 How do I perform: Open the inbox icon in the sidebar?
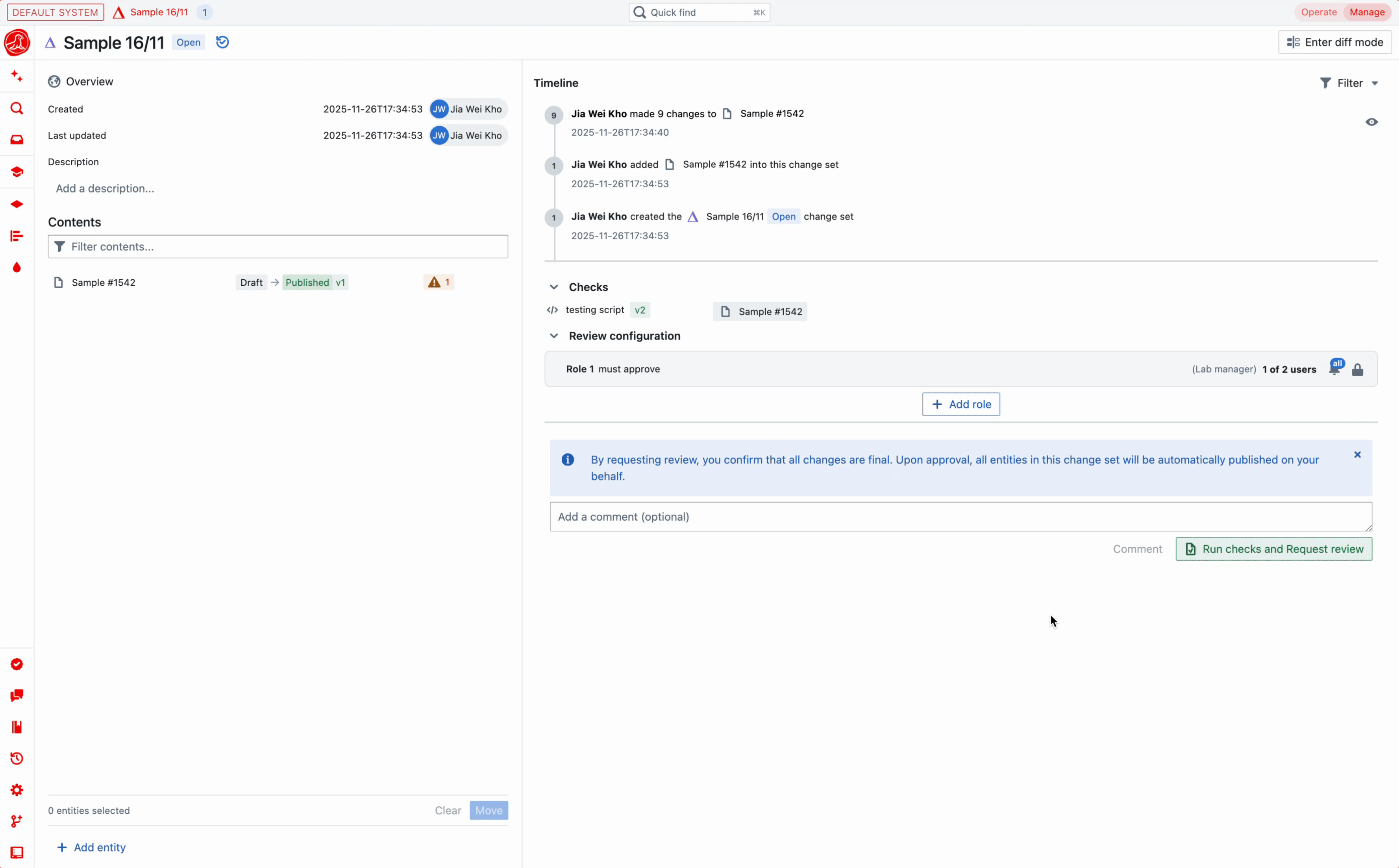click(17, 140)
